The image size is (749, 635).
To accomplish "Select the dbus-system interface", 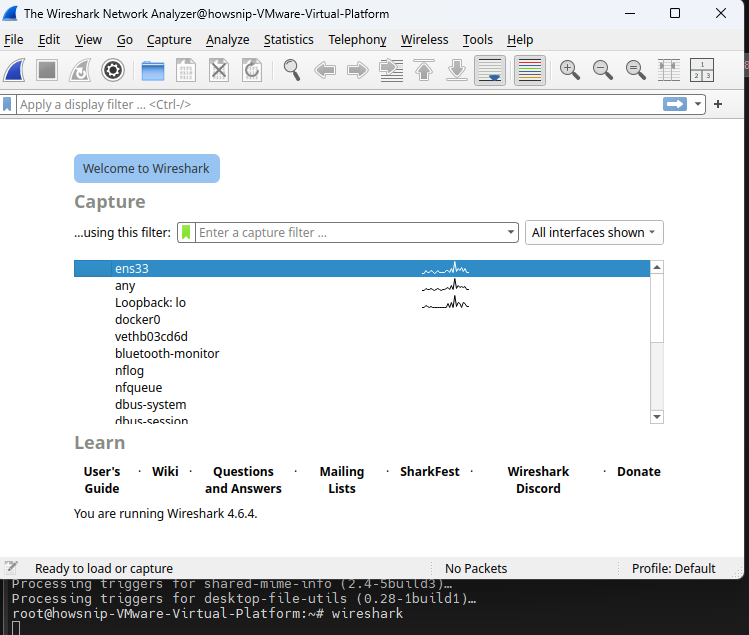I will (x=362, y=404).
